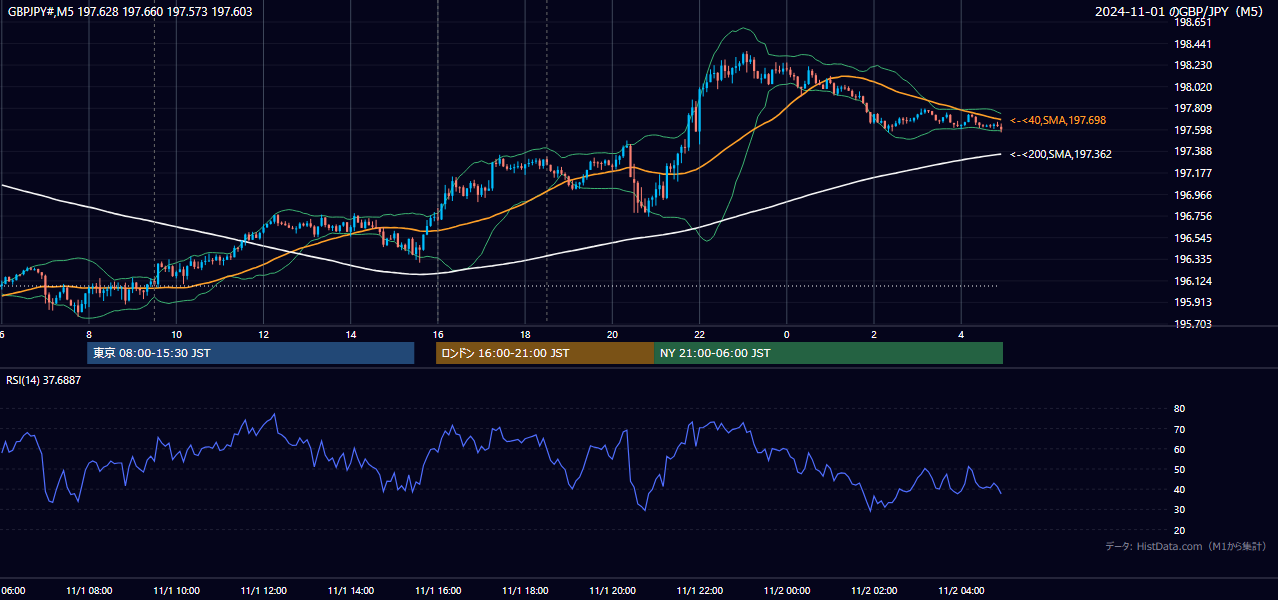Viewport: 1278px width, 600px height.
Task: Click RSI axis level 60
Action: point(1179,449)
